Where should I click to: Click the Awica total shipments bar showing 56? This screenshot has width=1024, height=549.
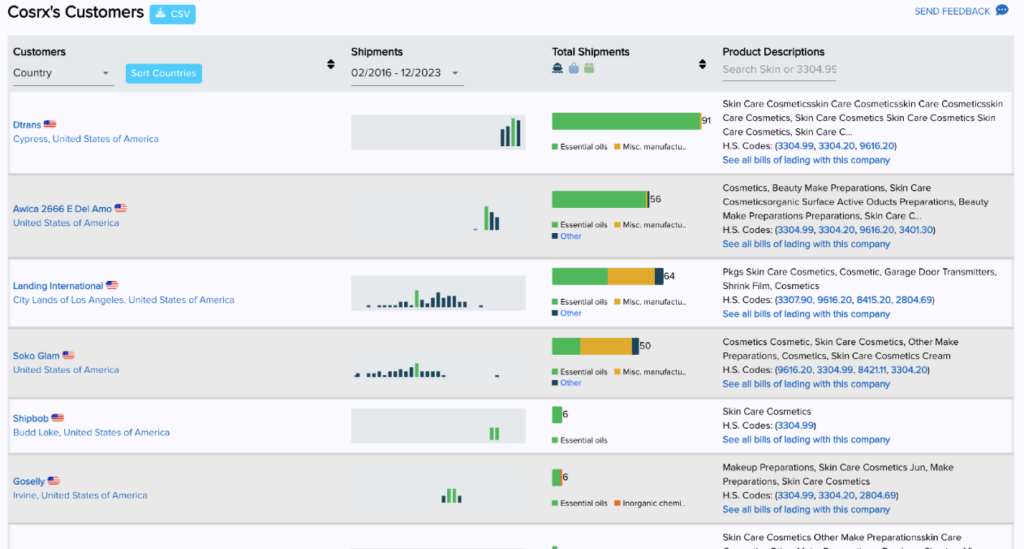[x=600, y=199]
